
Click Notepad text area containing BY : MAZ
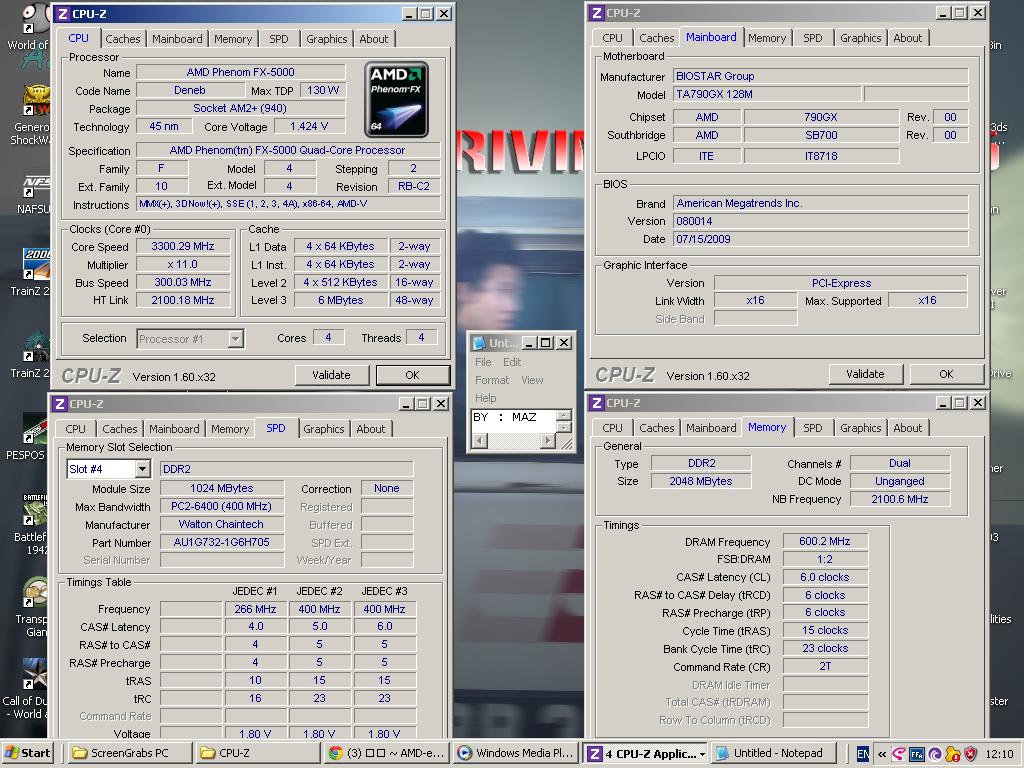tap(512, 421)
